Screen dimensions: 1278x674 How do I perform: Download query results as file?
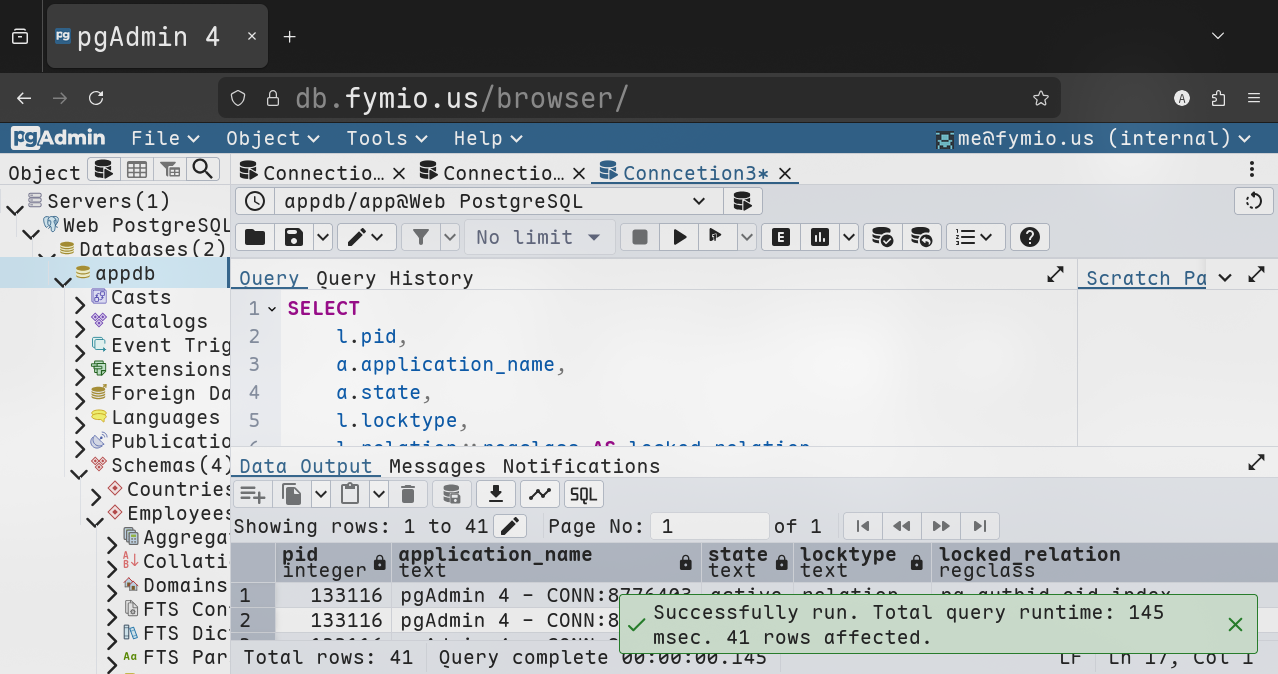(x=495, y=494)
